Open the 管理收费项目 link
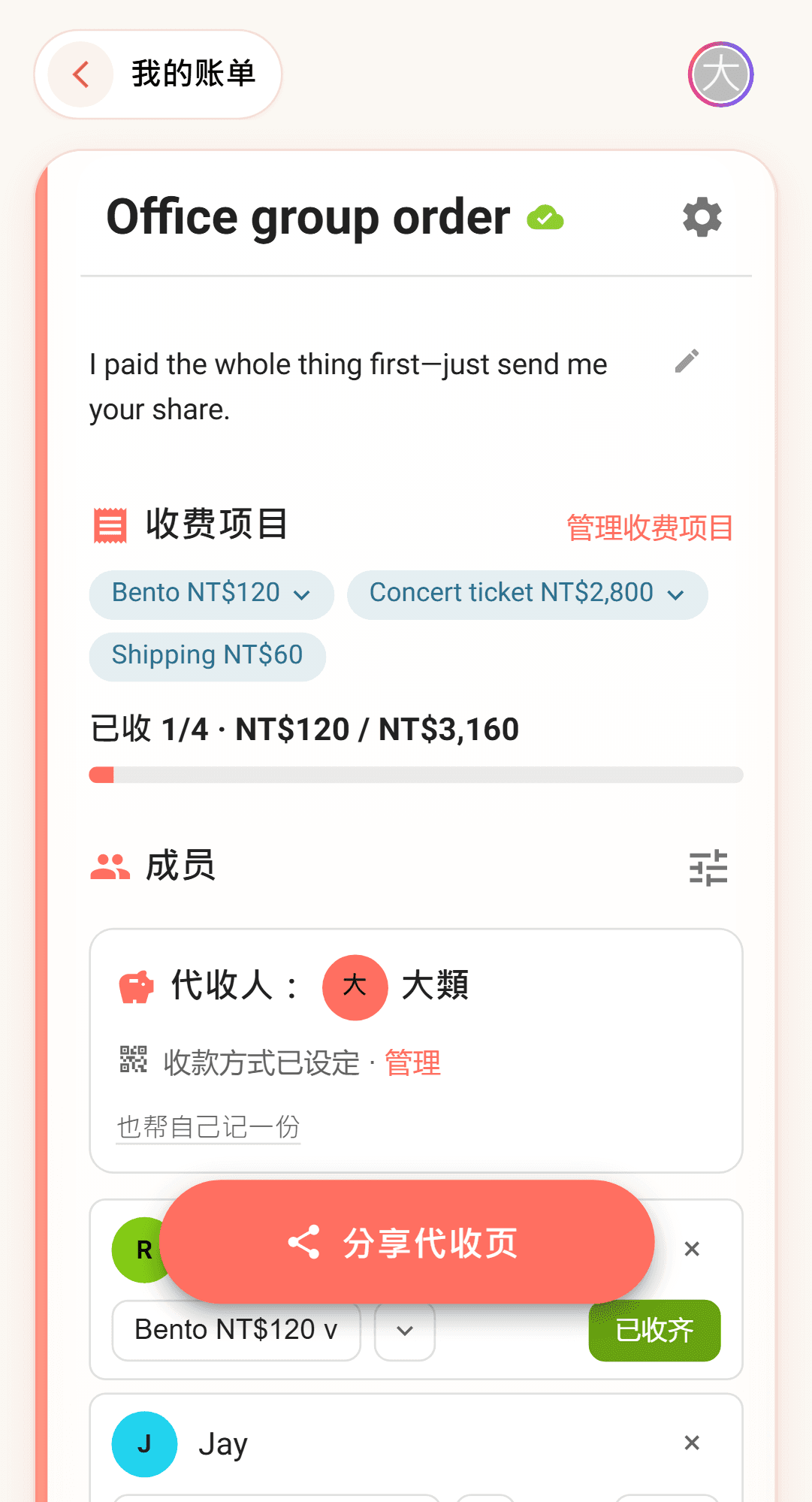 tap(650, 527)
